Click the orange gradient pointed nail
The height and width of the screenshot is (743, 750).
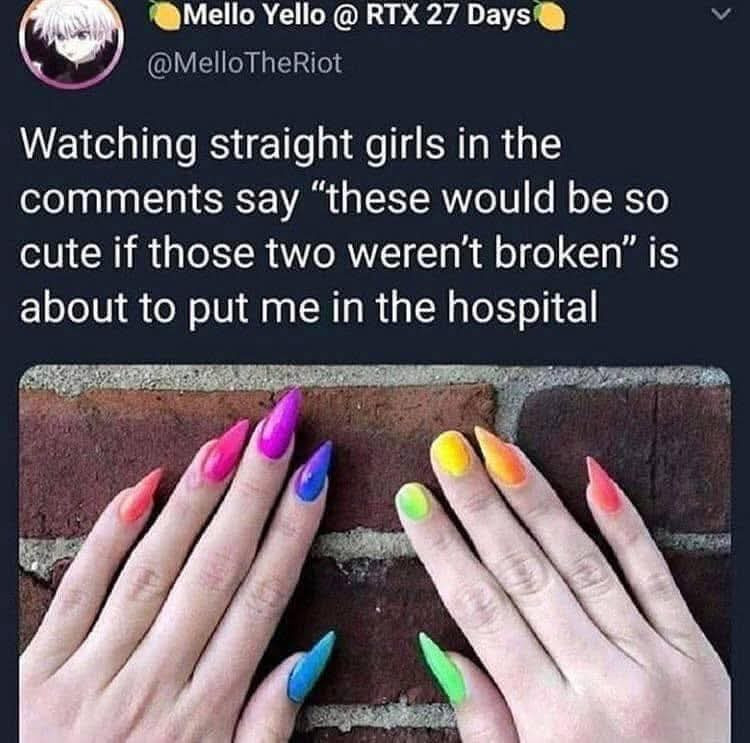[x=500, y=456]
